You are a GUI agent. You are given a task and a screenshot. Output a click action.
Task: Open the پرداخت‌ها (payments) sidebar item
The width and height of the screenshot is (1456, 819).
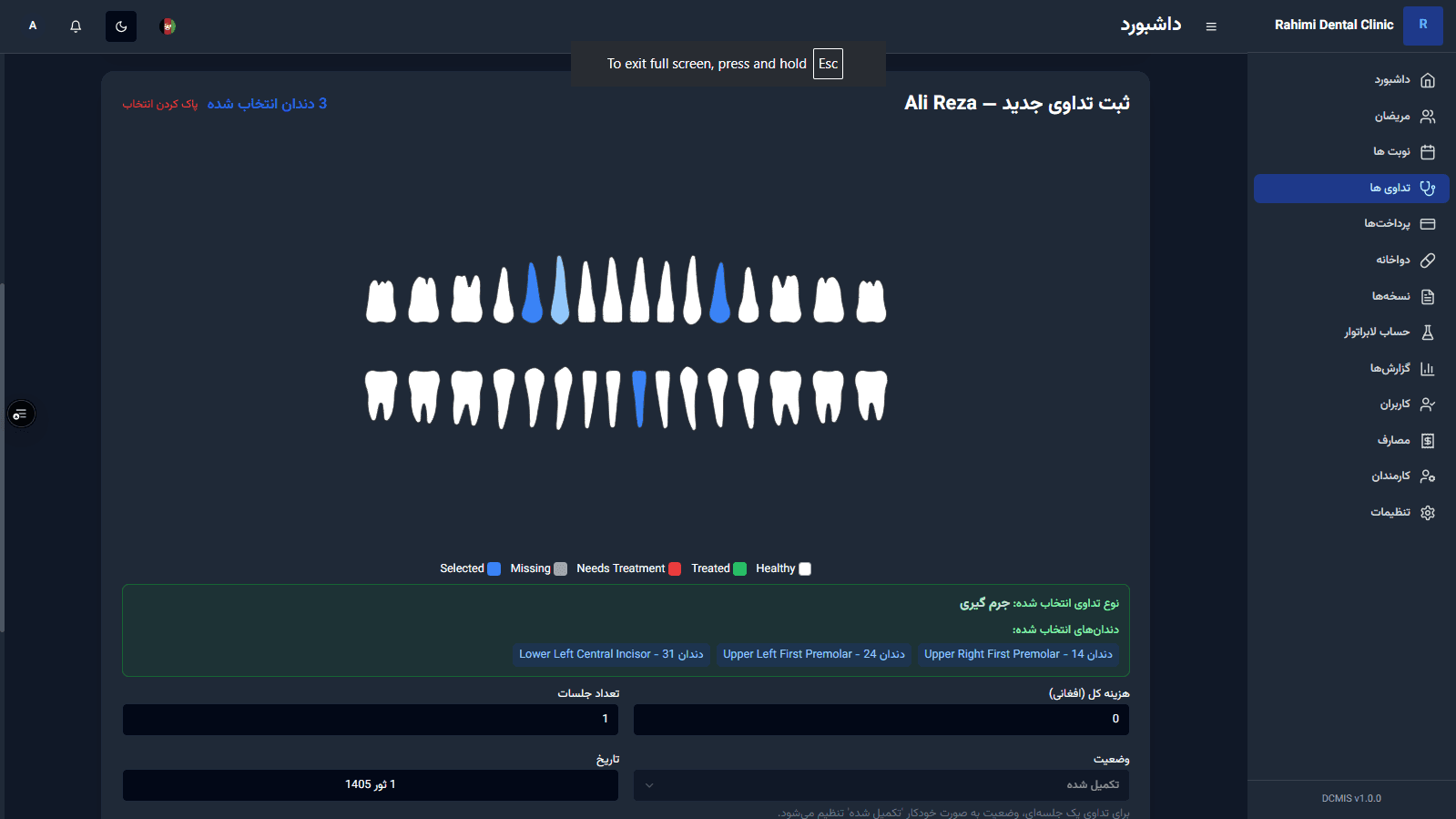[1351, 224]
